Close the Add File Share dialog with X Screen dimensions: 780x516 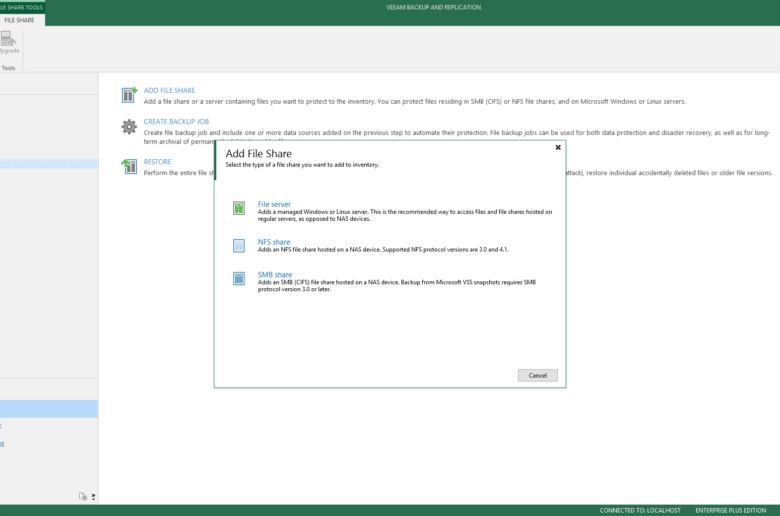(x=558, y=147)
